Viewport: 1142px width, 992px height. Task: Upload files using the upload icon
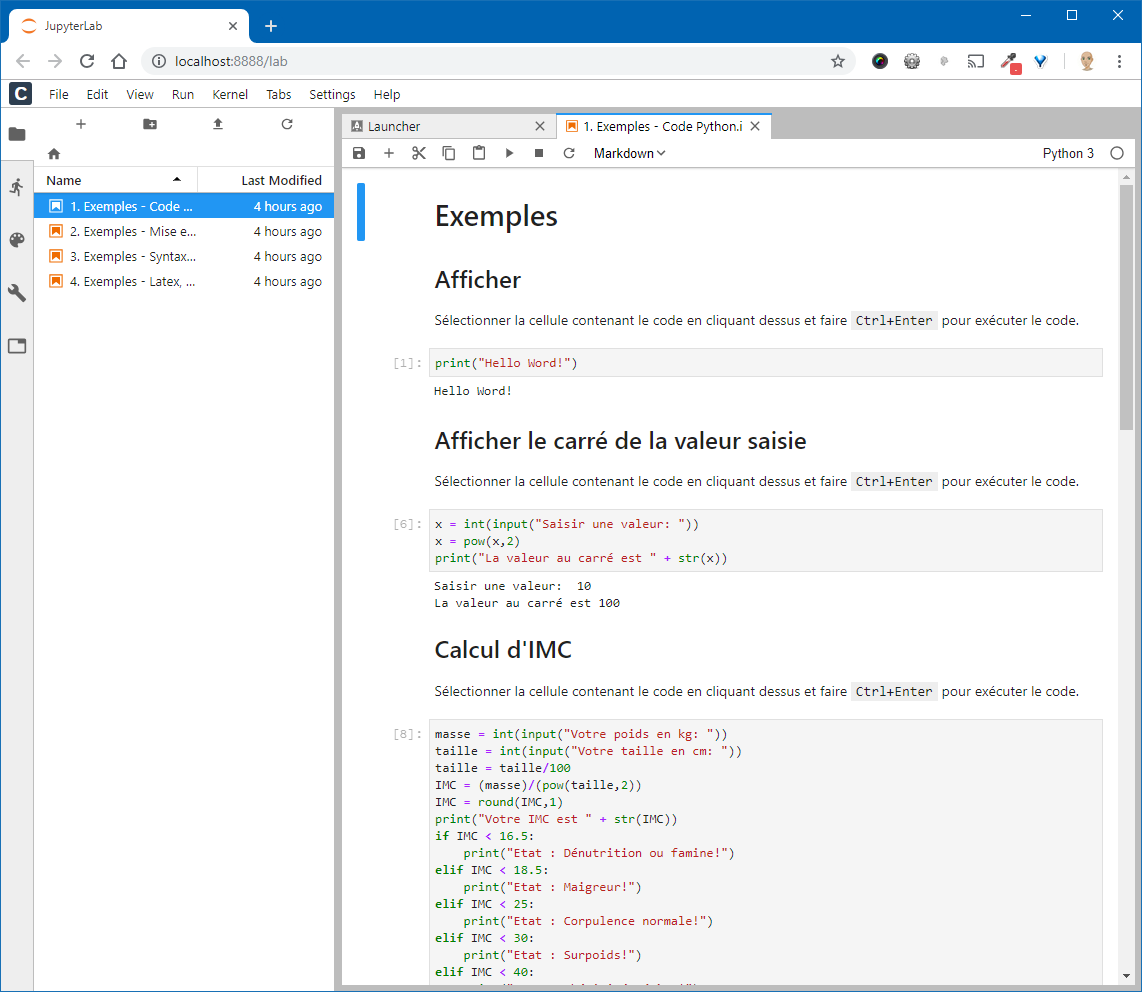tap(218, 124)
